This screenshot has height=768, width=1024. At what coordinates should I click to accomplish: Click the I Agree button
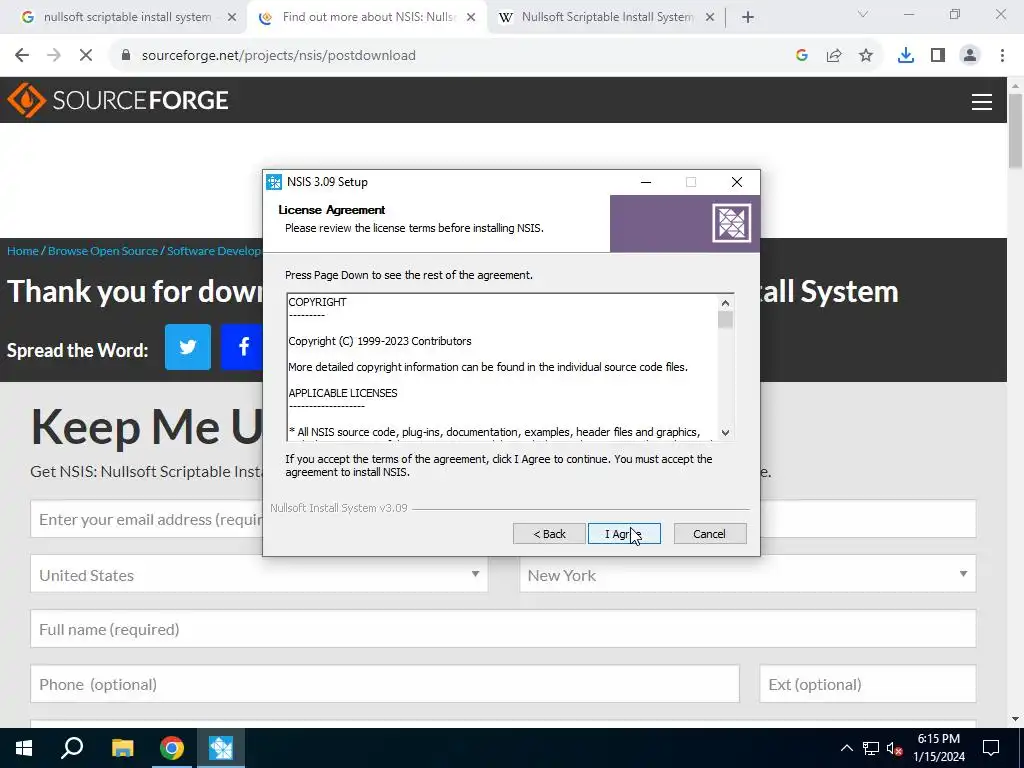pos(624,534)
